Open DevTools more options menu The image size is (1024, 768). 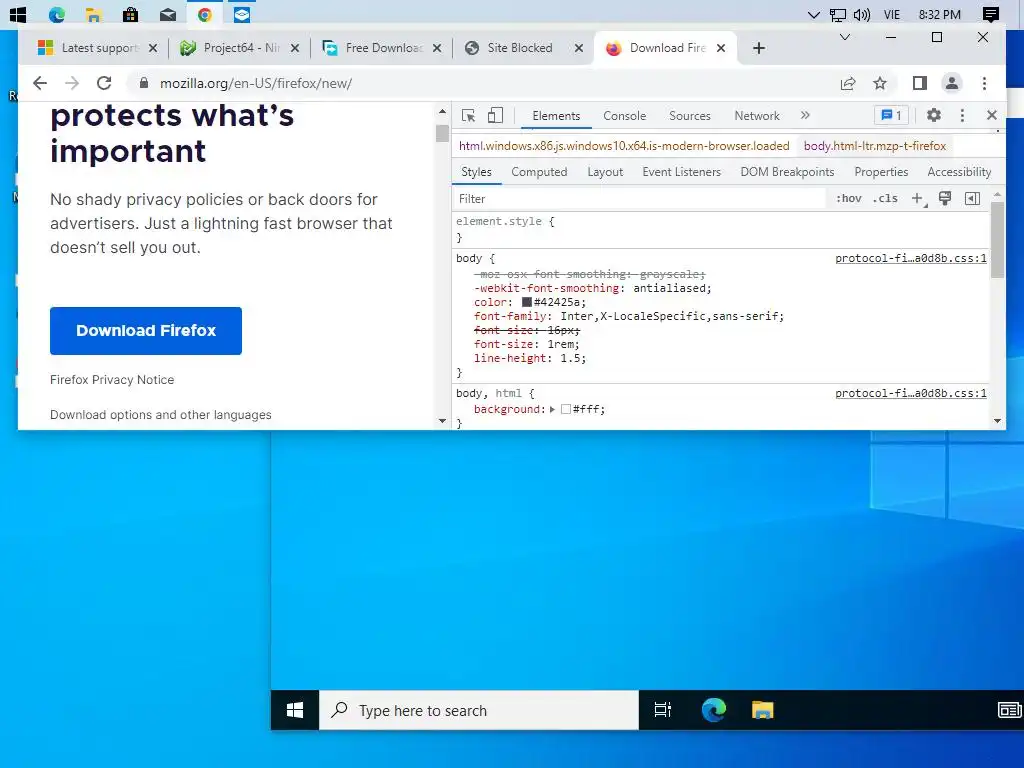tap(962, 115)
